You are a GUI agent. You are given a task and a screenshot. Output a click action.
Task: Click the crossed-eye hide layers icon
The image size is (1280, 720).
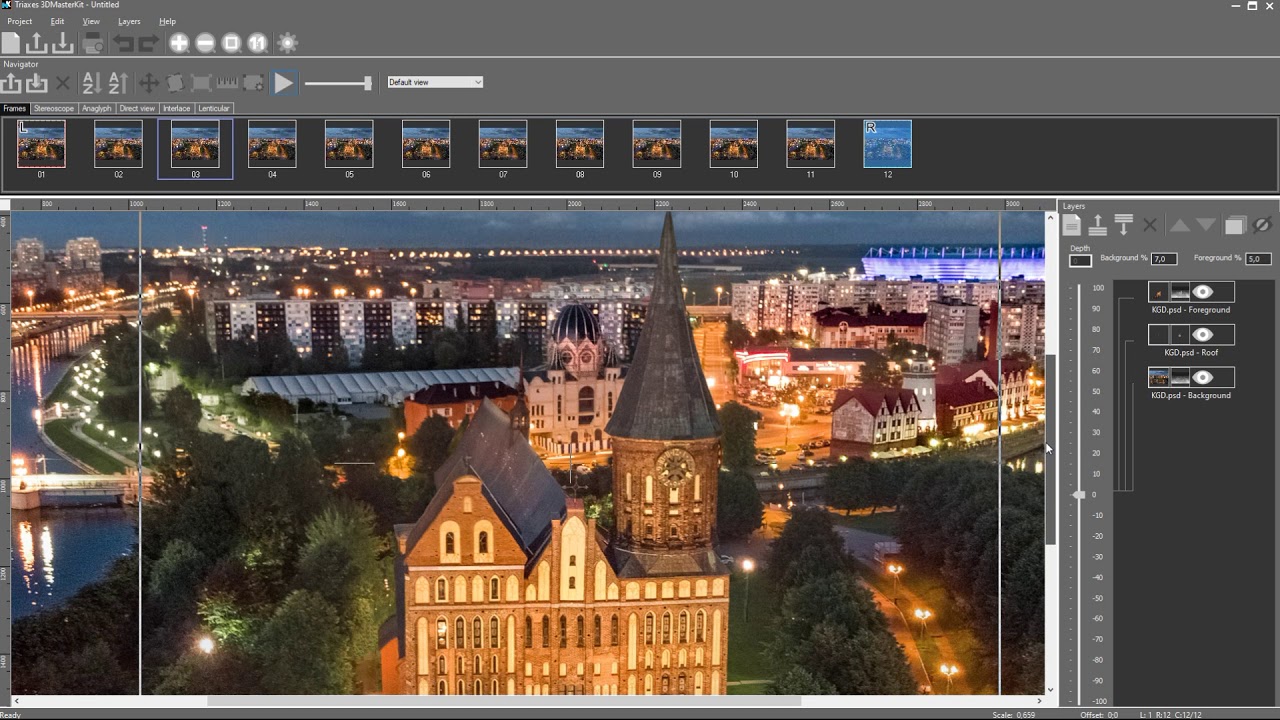(1262, 225)
